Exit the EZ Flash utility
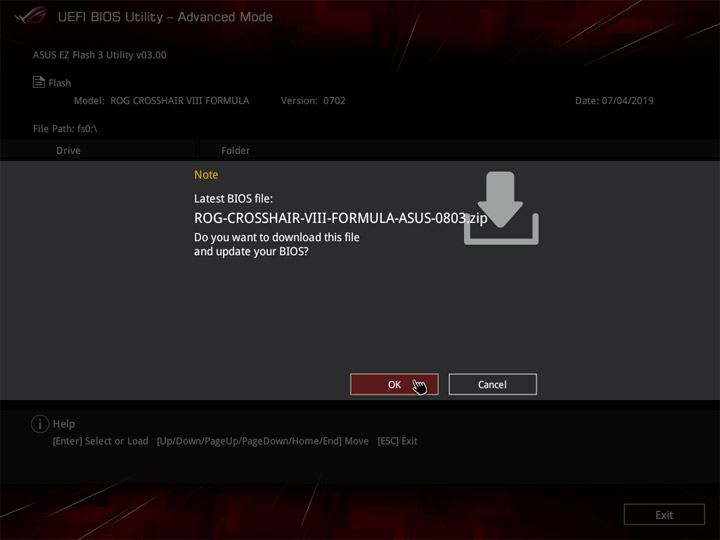This screenshot has width=720, height=540. [x=664, y=514]
